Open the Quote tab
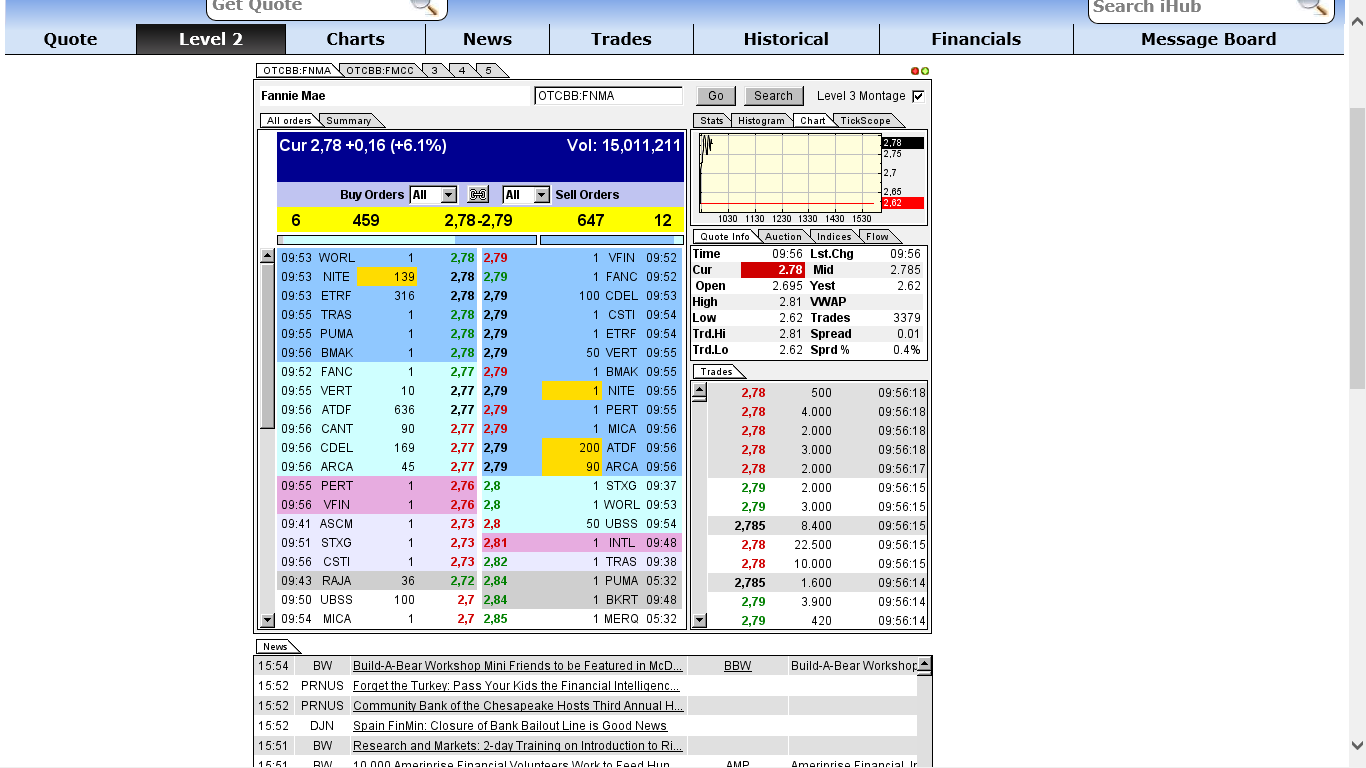The width and height of the screenshot is (1366, 768). (70, 39)
